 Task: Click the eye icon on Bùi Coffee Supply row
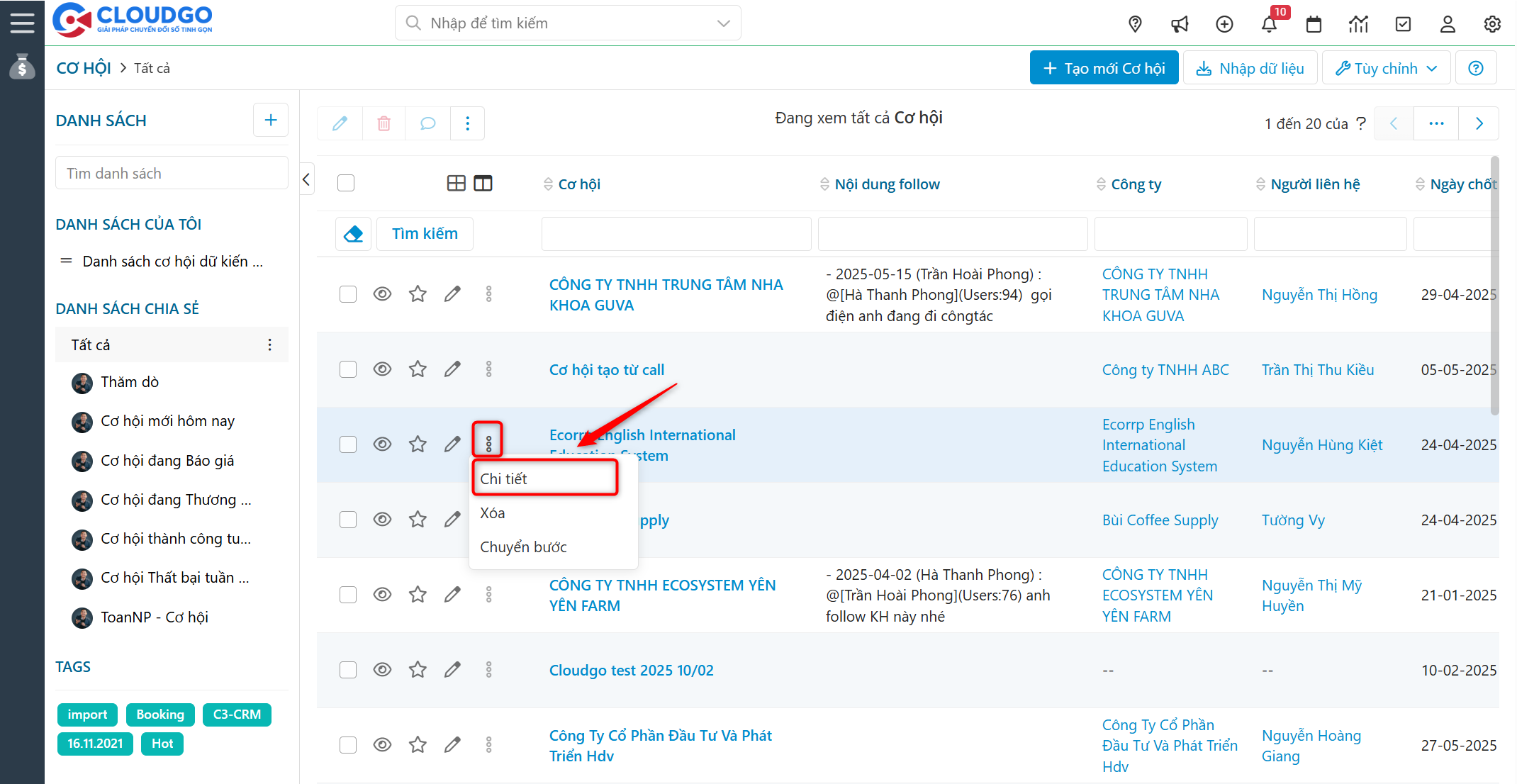click(382, 520)
